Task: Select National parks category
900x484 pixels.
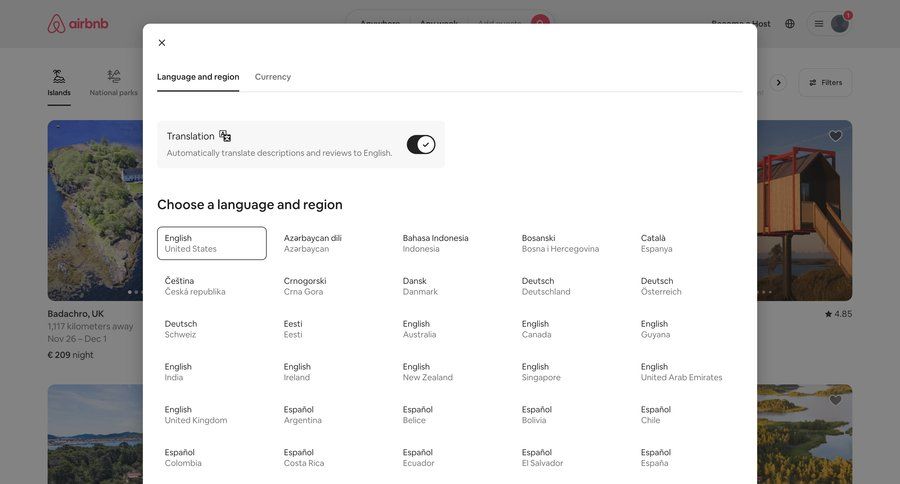Action: pos(114,83)
